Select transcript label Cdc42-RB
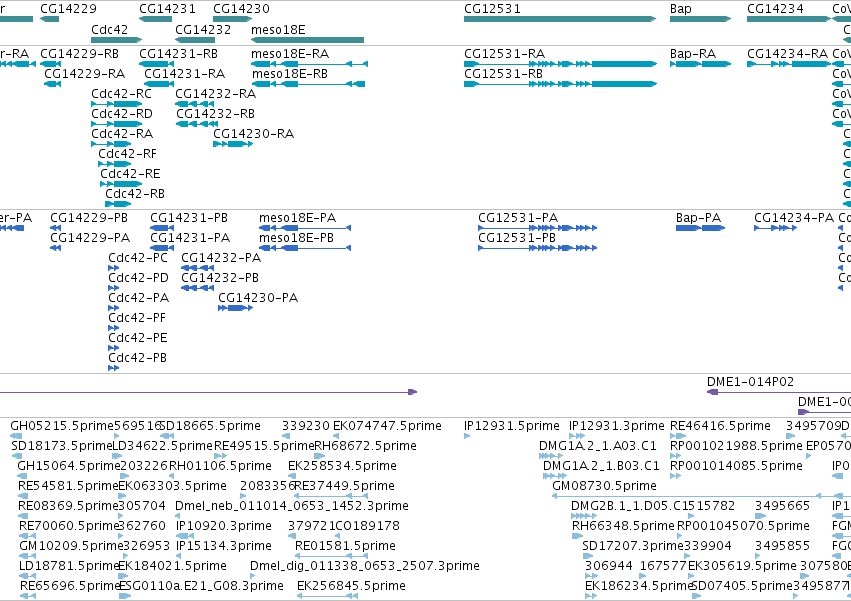Screen dimensions: 851x601 [x=135, y=194]
